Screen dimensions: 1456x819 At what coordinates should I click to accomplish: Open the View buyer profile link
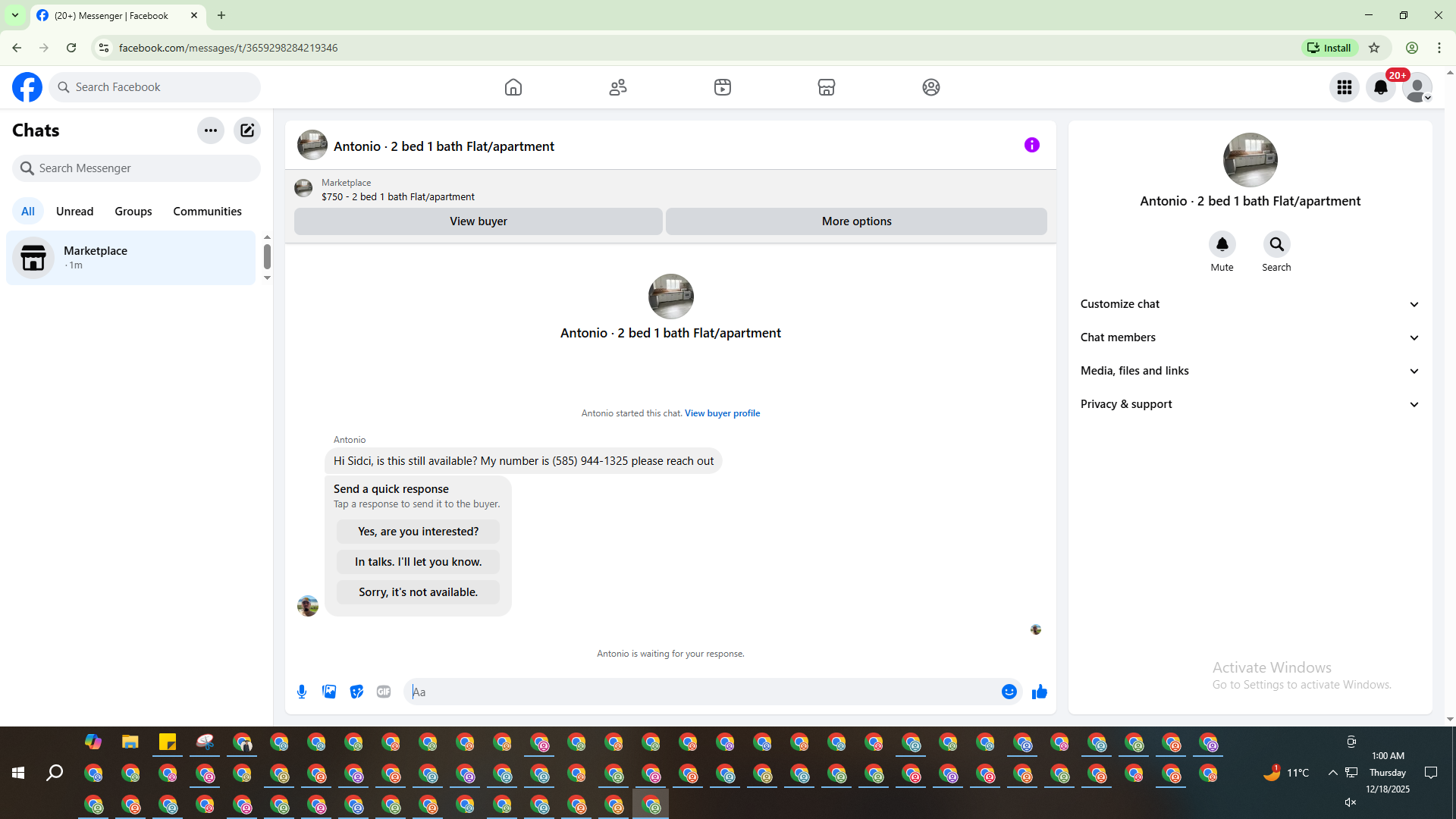point(722,413)
